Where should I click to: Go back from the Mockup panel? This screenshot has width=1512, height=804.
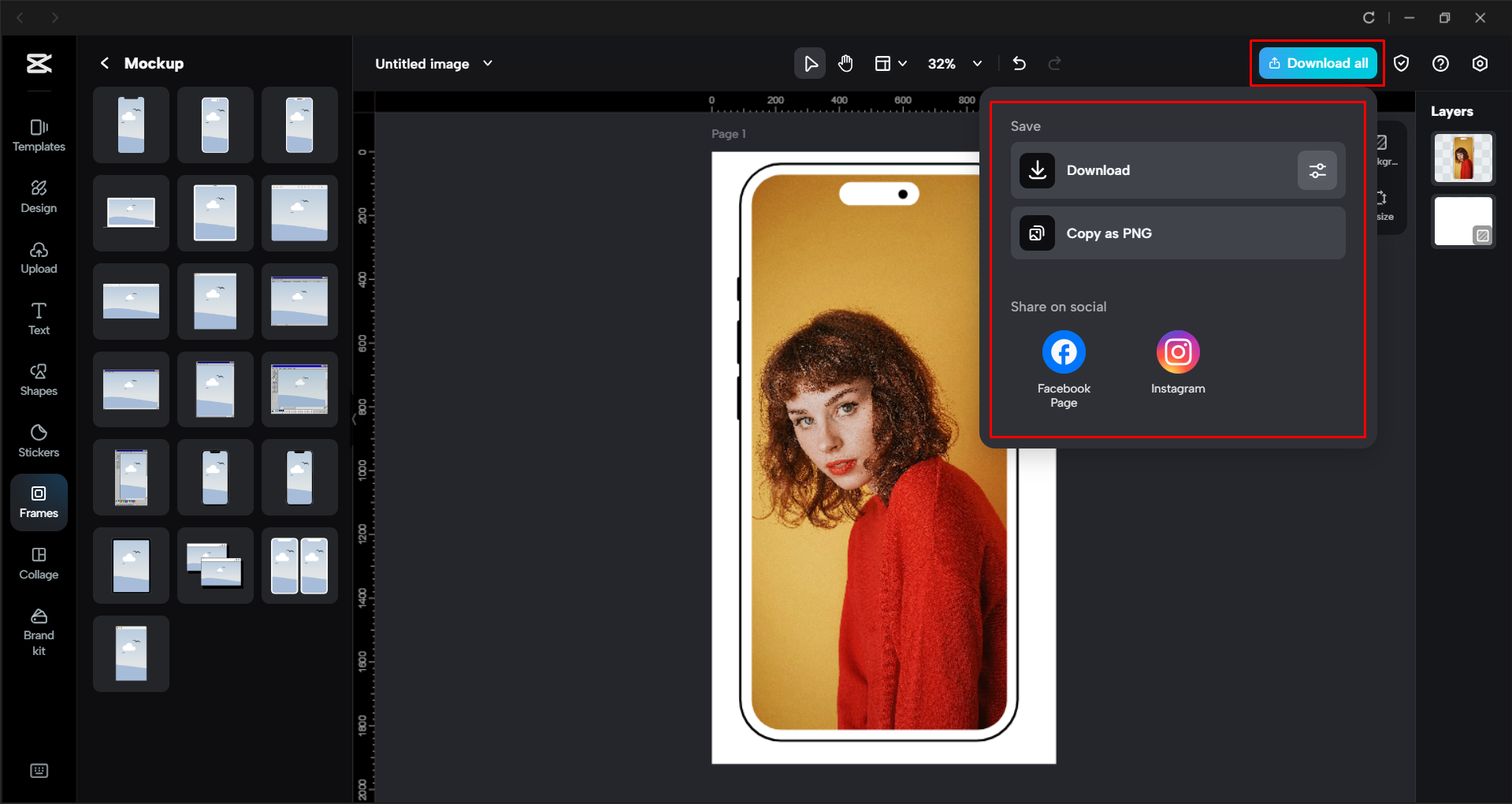pyautogui.click(x=104, y=63)
